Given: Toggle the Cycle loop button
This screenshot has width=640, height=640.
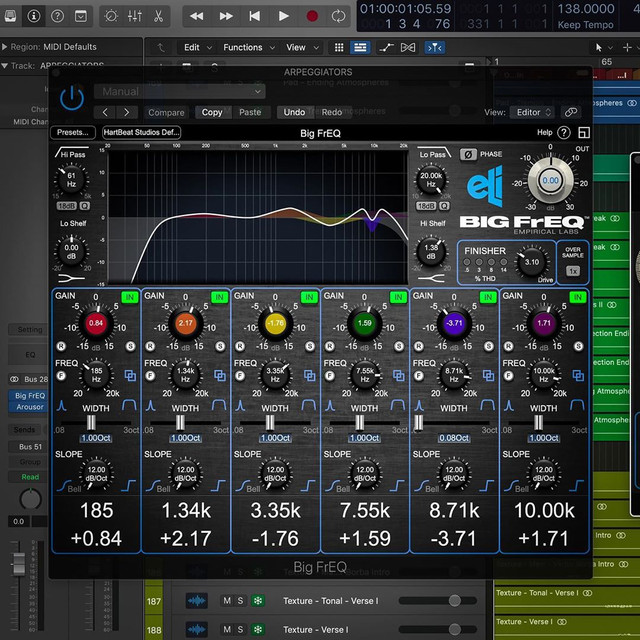Looking at the screenshot, I should tap(338, 16).
